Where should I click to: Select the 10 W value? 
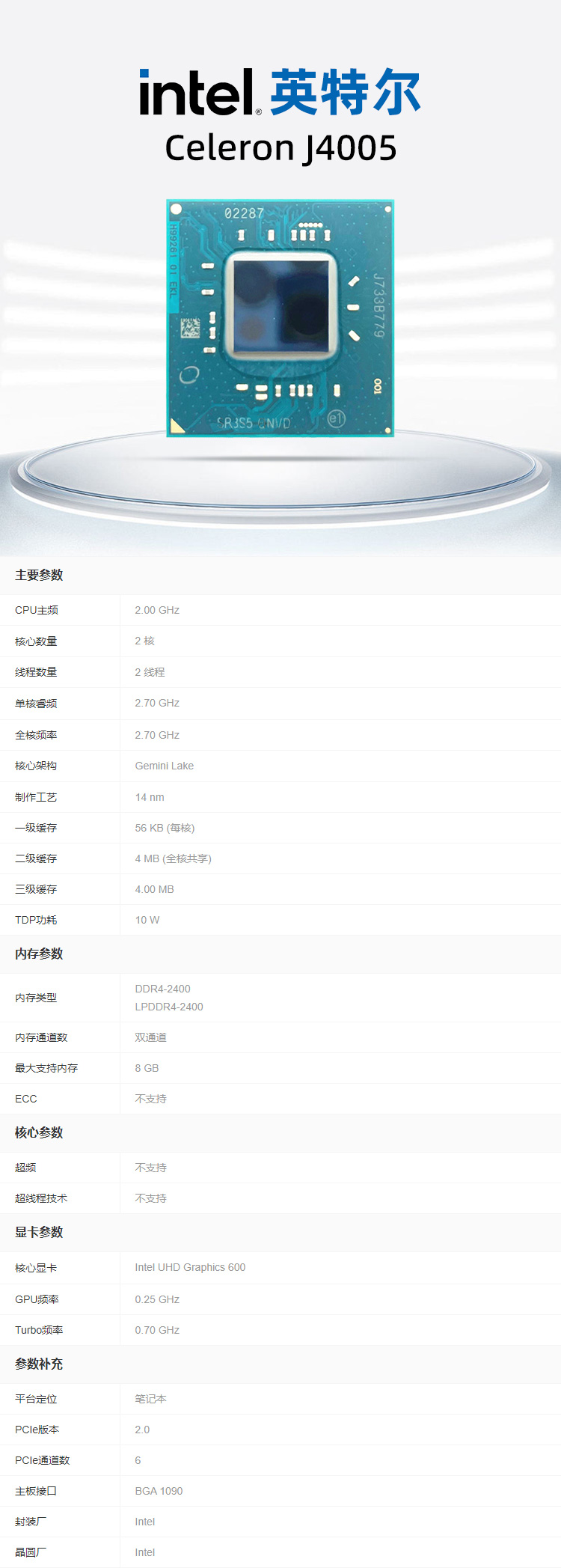147,920
